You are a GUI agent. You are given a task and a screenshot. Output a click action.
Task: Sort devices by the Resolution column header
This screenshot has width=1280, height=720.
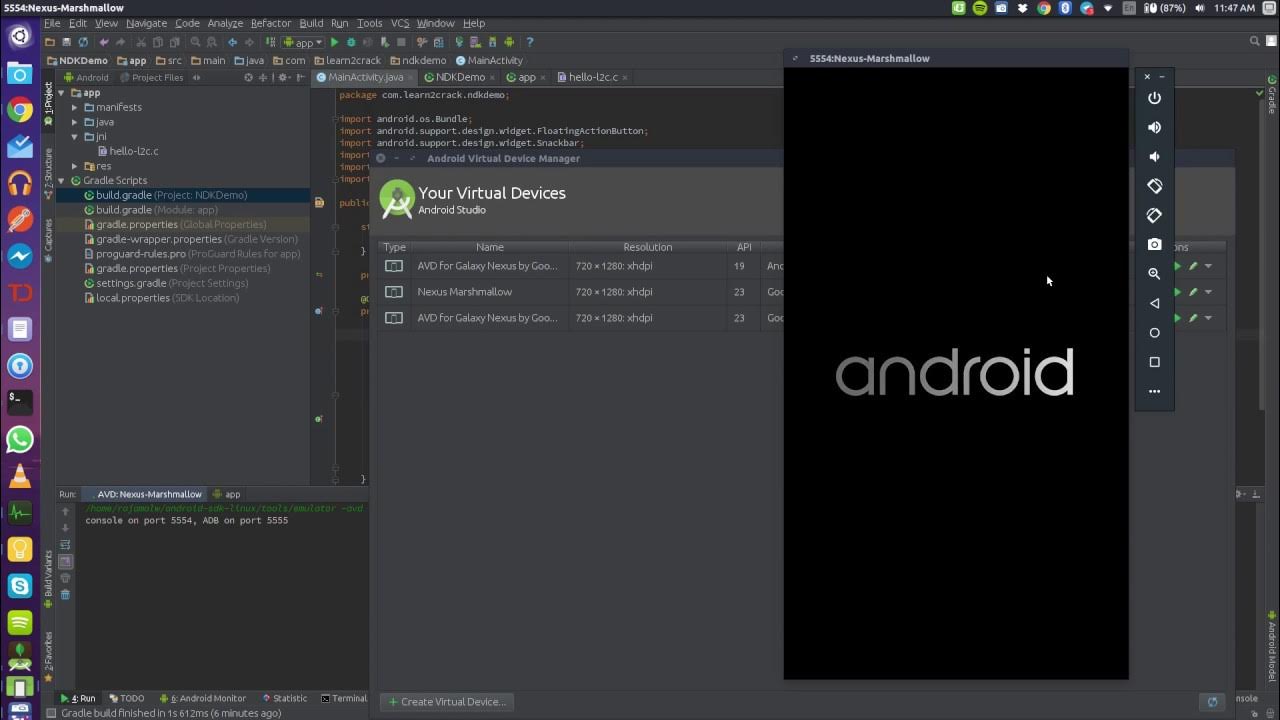pyautogui.click(x=648, y=247)
